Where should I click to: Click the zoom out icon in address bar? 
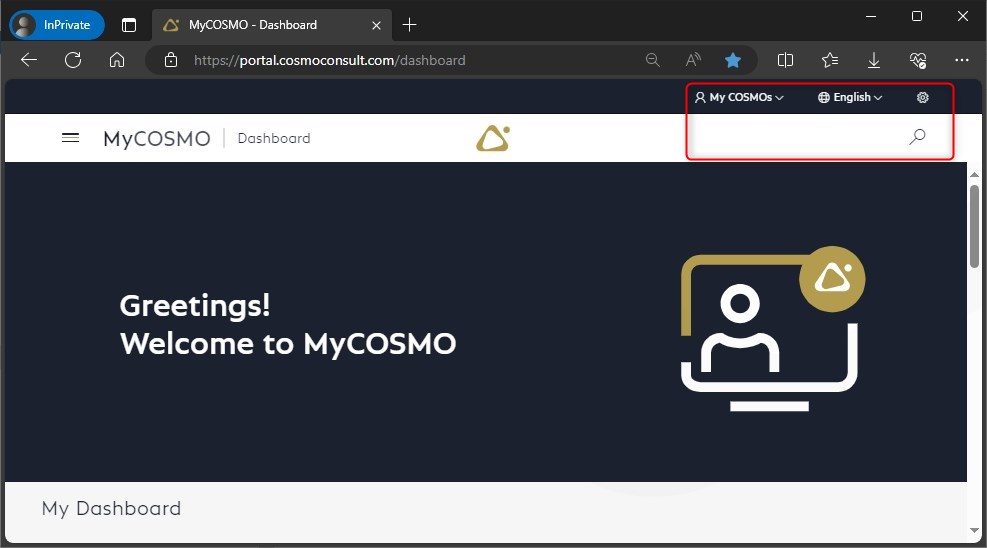(653, 60)
